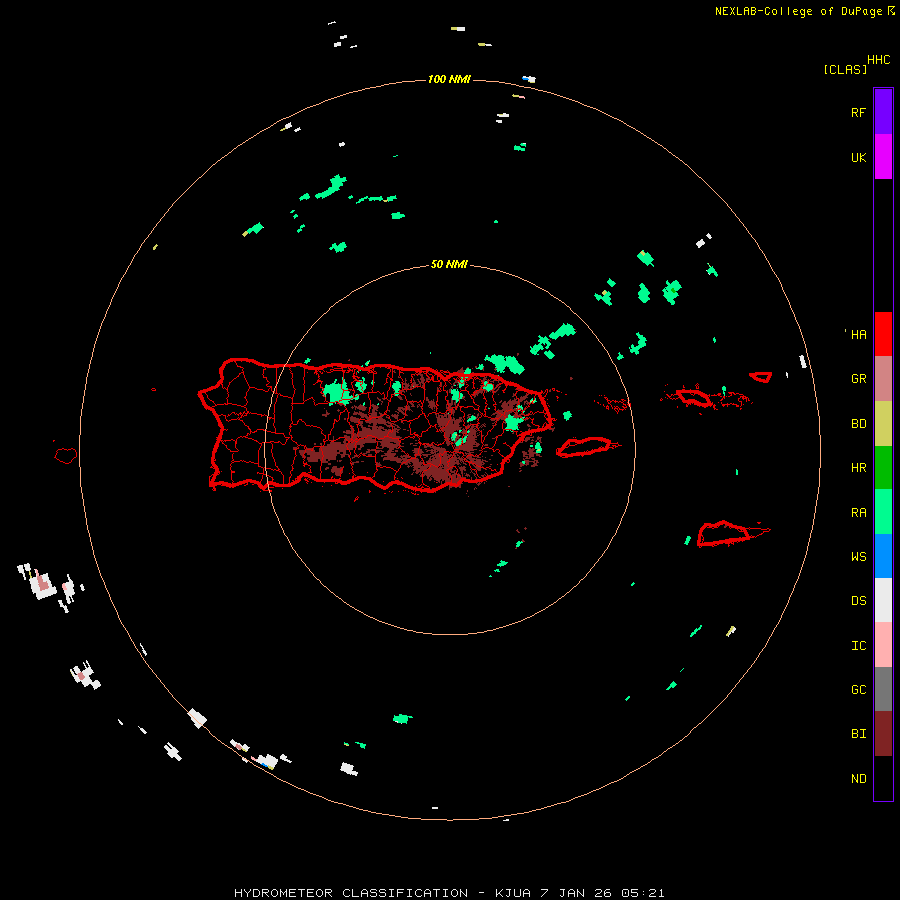Screen dimensions: 900x900
Task: Select the GR dusty pink legend swatch
Action: tap(883, 379)
